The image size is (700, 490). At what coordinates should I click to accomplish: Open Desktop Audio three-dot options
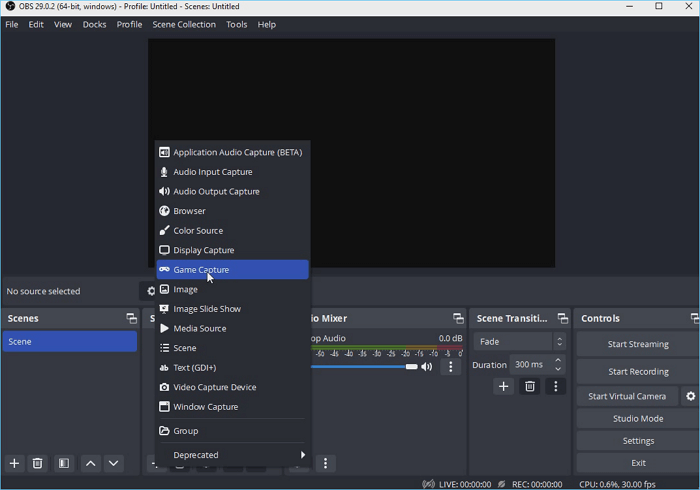tap(450, 367)
